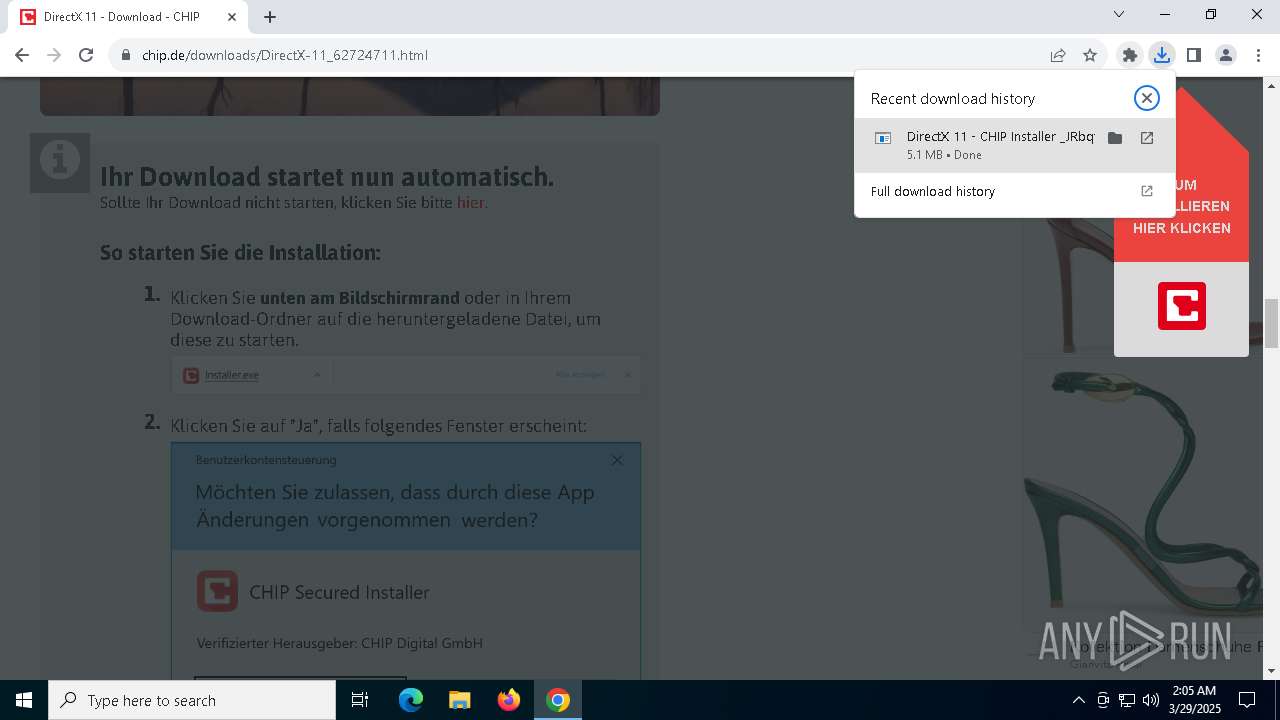The height and width of the screenshot is (720, 1280).
Task: Click the Full download history external icon
Action: 1147,191
